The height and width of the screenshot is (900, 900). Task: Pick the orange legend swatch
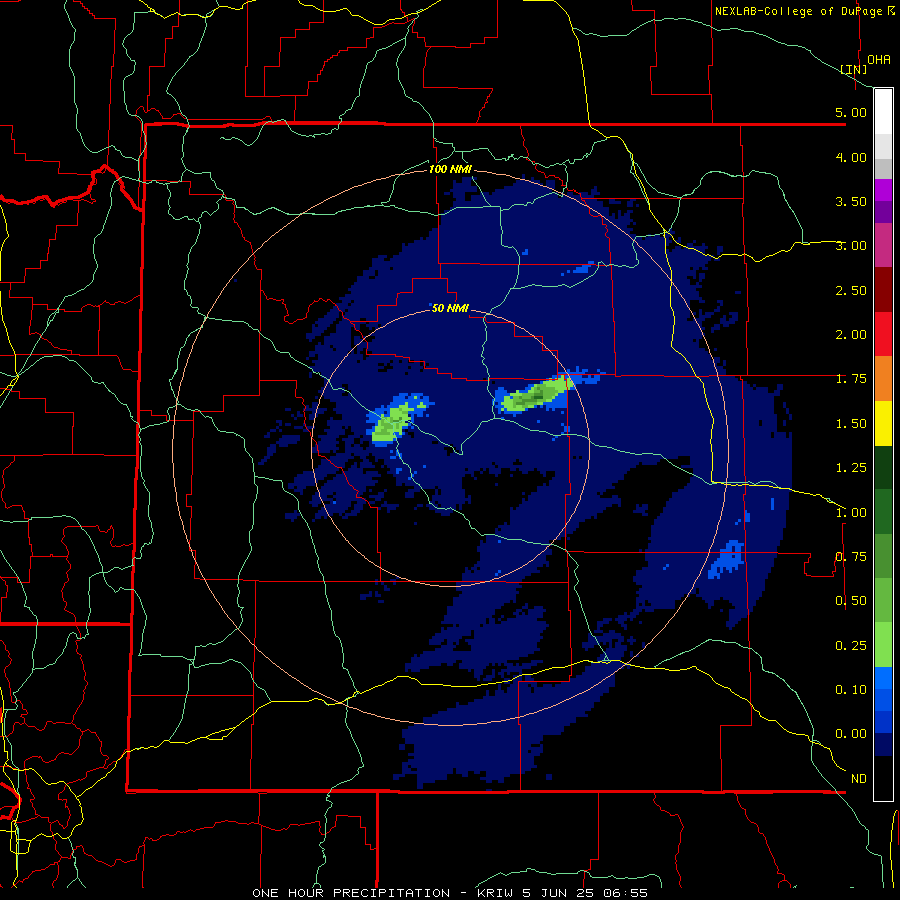883,379
